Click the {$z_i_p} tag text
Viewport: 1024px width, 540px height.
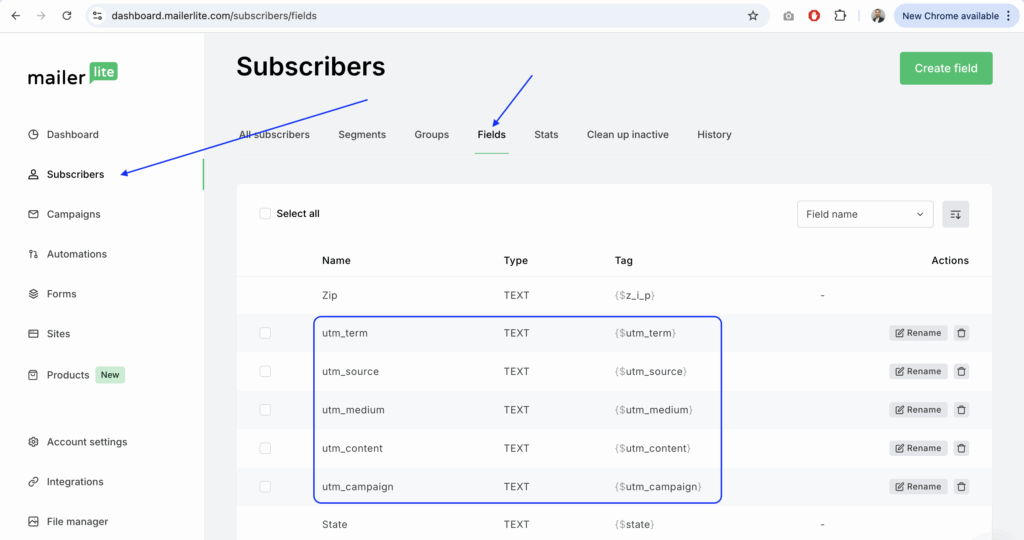pyautogui.click(x=635, y=295)
